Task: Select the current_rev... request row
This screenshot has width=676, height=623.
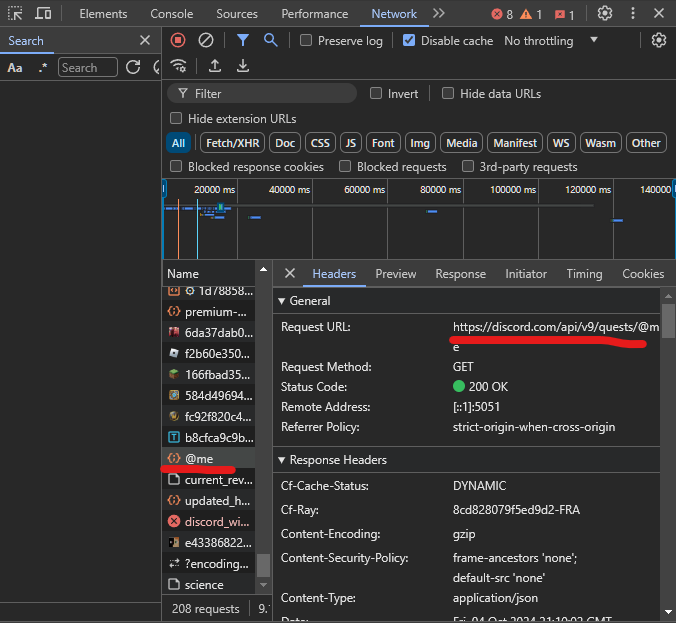Action: pyautogui.click(x=209, y=479)
